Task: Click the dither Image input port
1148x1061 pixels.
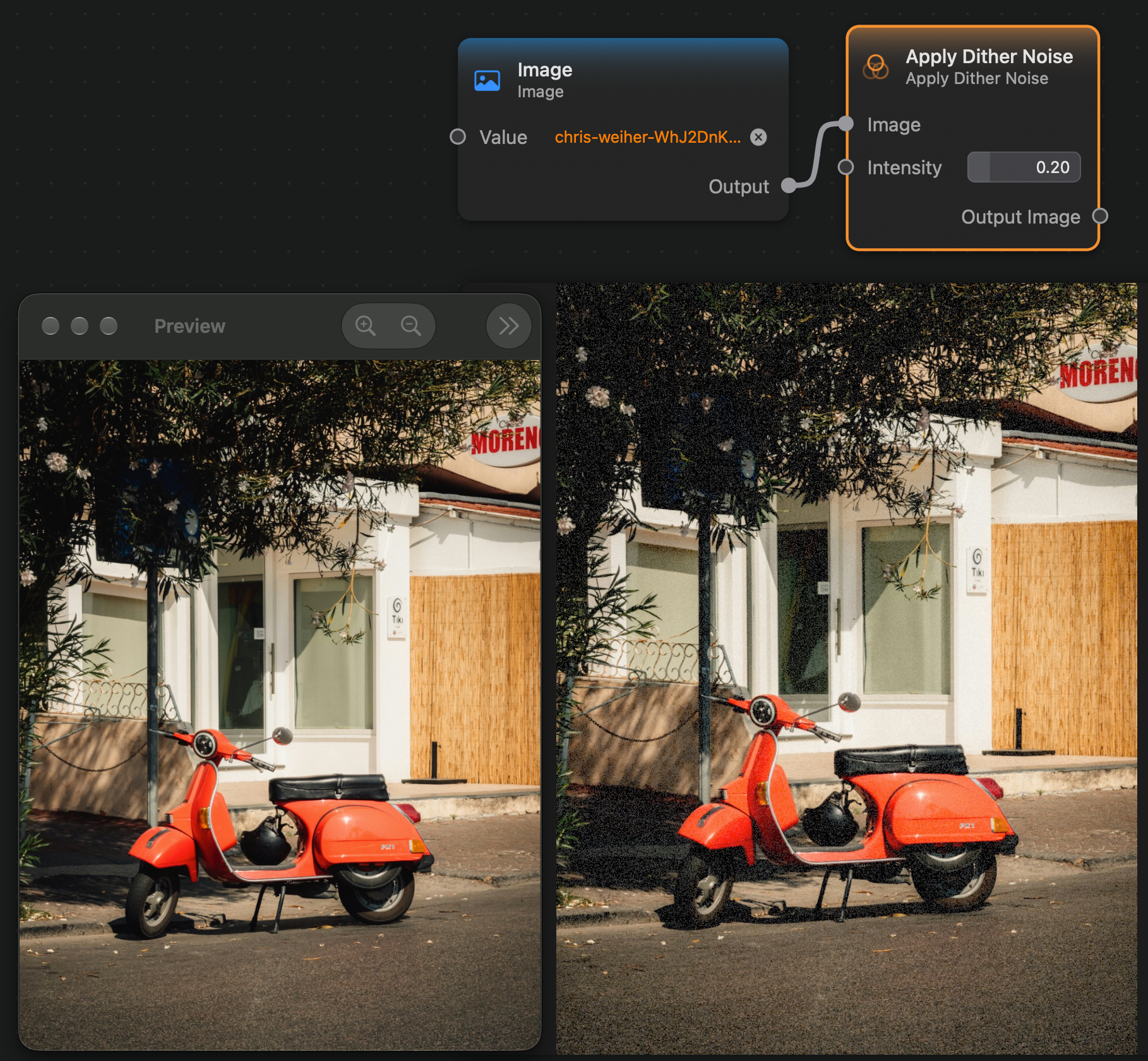Action: coord(846,124)
